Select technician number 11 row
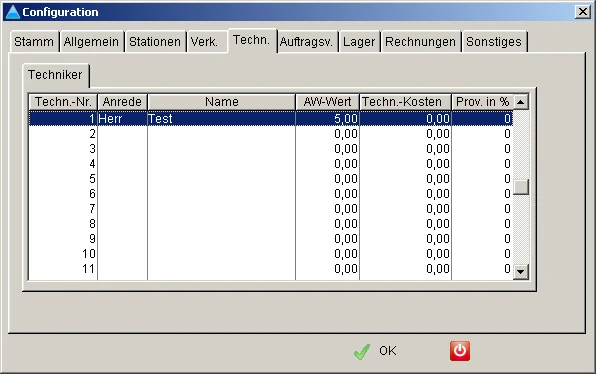 [271, 269]
